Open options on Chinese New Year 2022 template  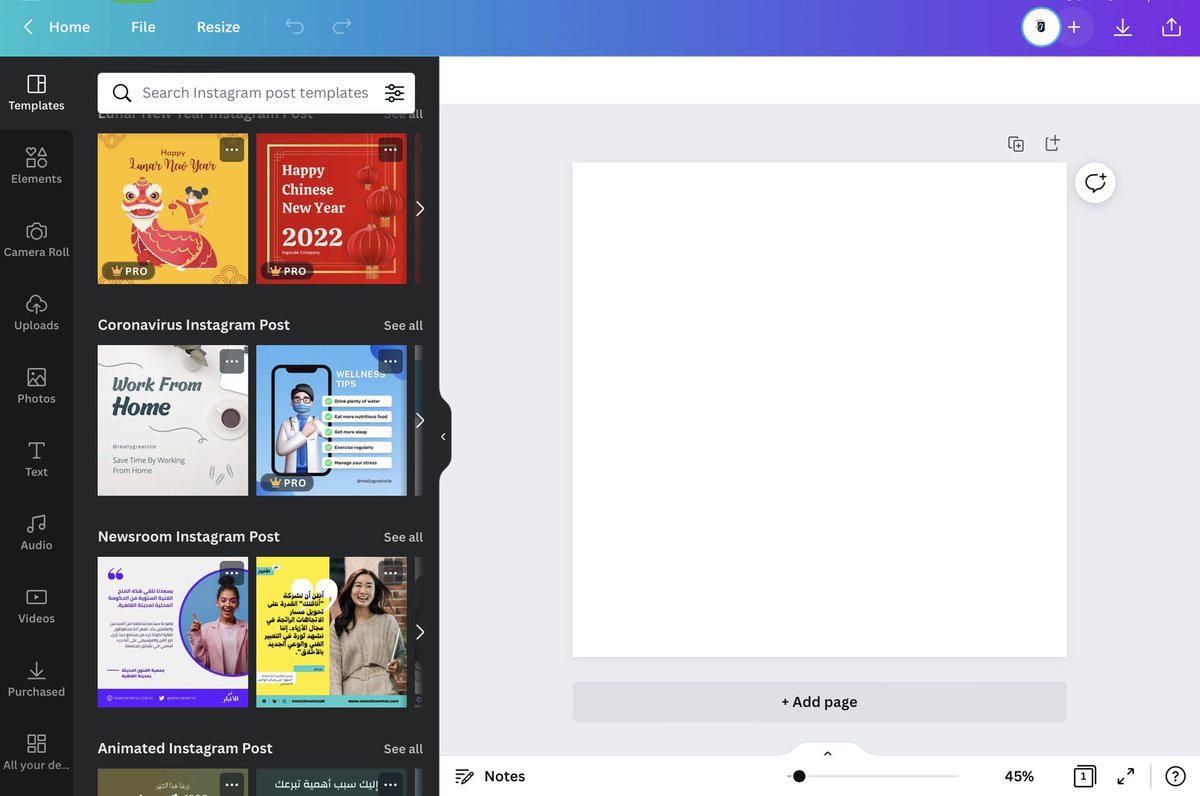[390, 150]
